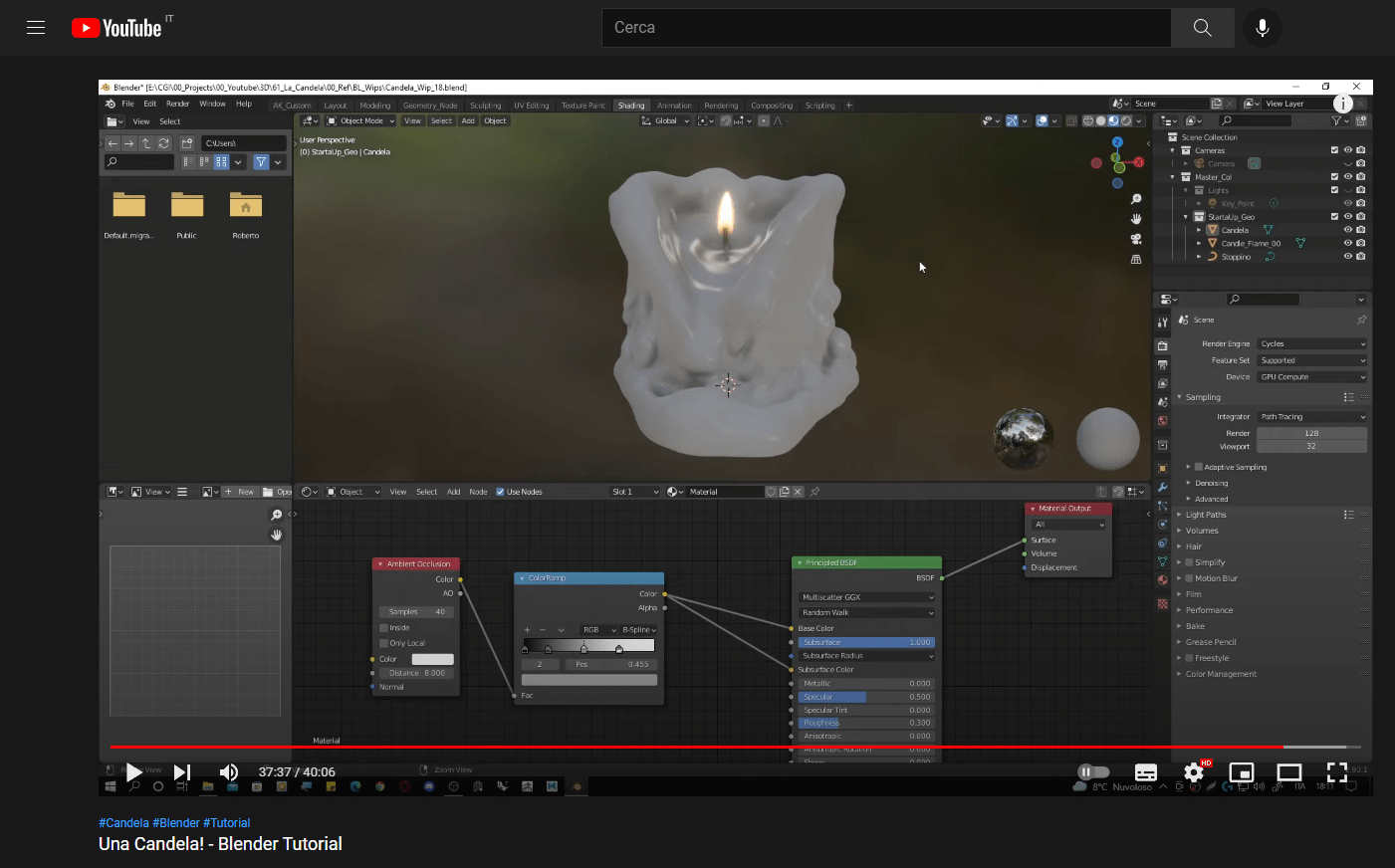This screenshot has width=1395, height=868.
Task: Create a new folder in file browser
Action: (x=187, y=143)
